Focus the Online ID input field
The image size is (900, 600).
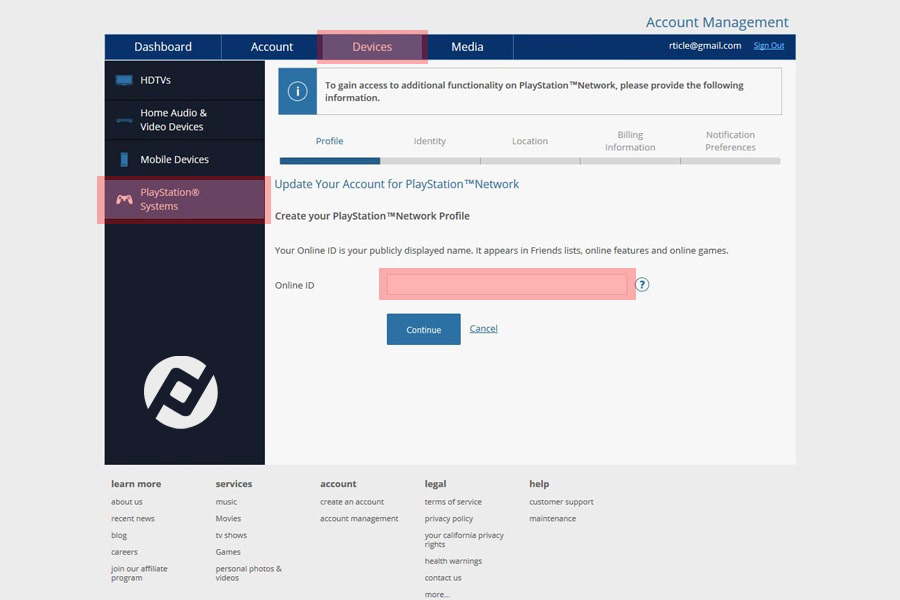pos(507,284)
